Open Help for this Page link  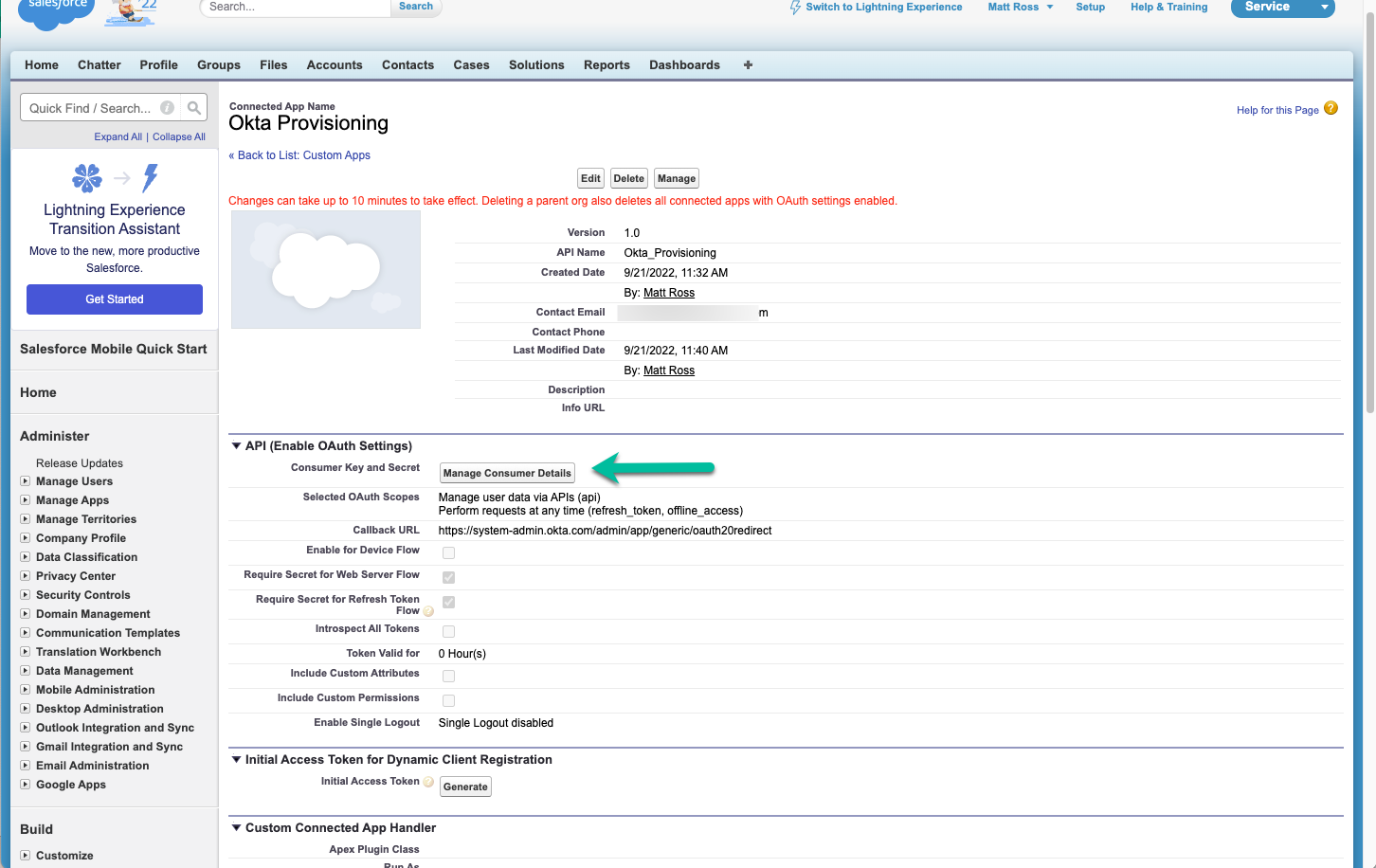click(1277, 110)
